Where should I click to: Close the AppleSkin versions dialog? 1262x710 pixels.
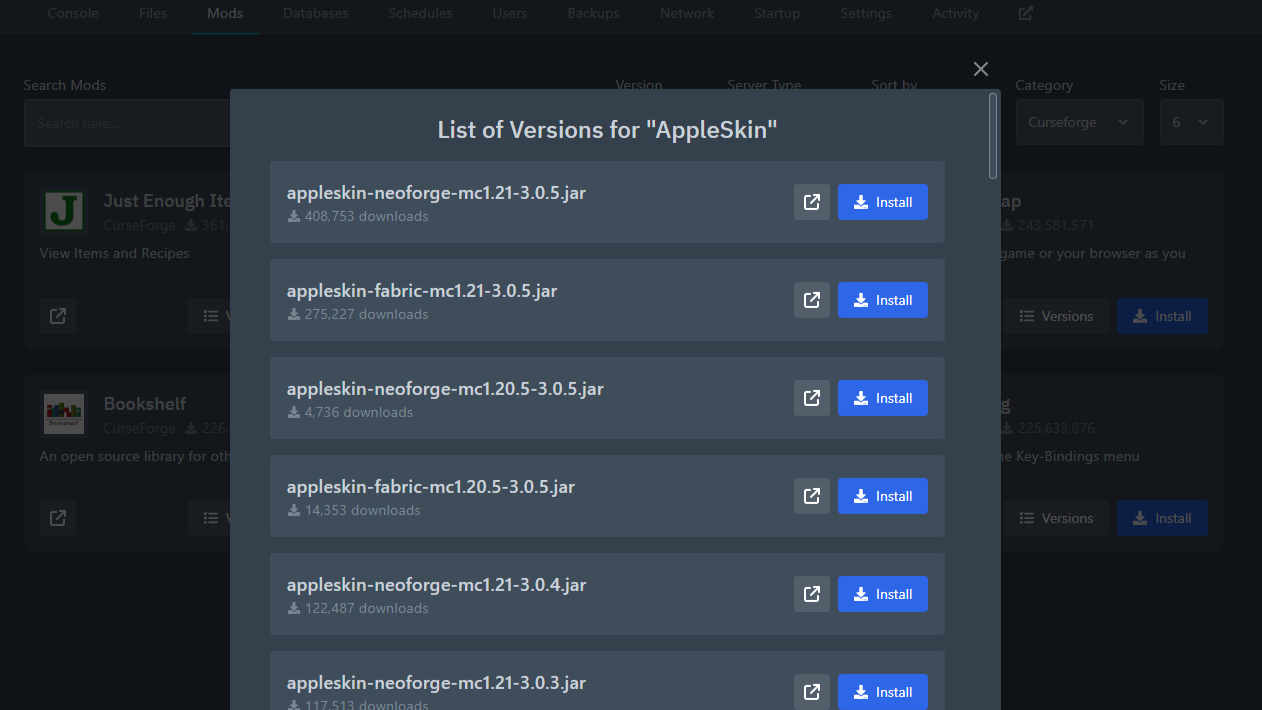tap(980, 69)
